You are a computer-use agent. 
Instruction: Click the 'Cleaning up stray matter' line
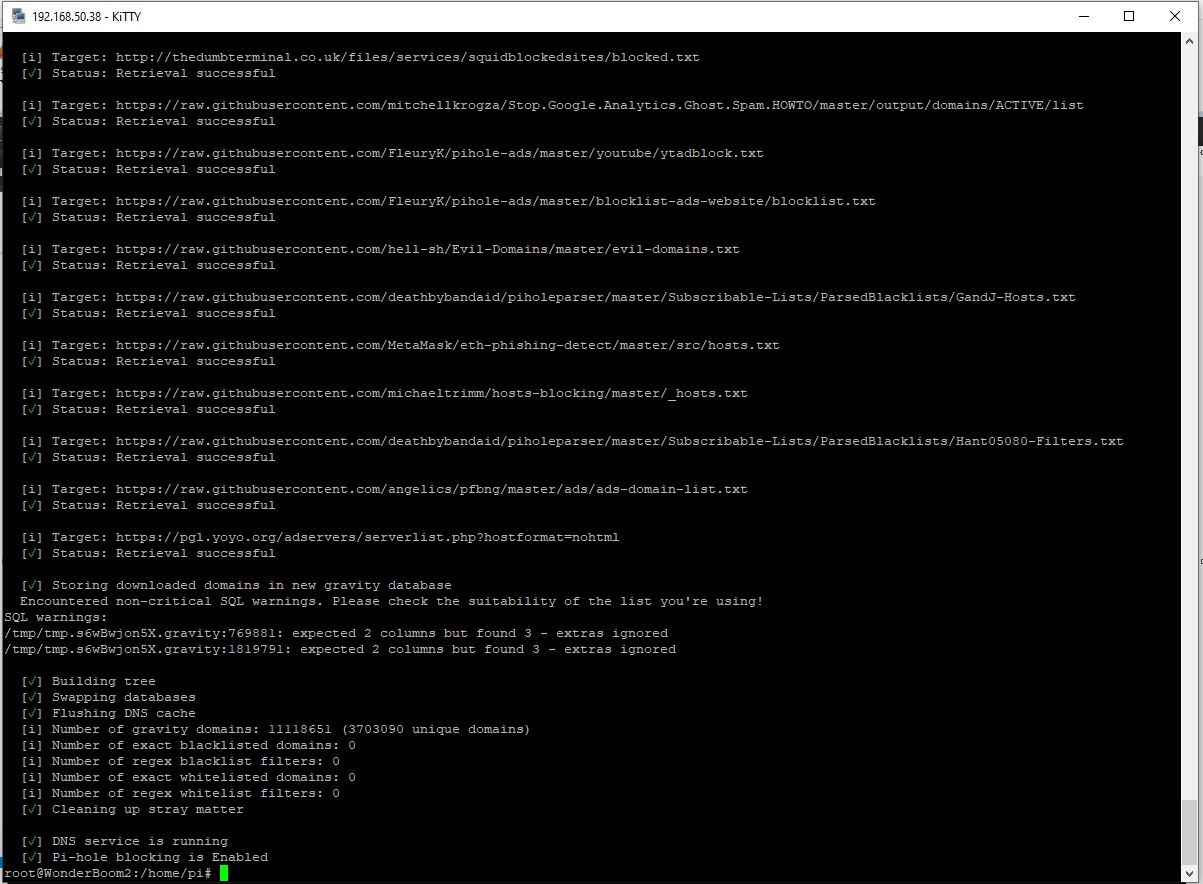[x=147, y=809]
